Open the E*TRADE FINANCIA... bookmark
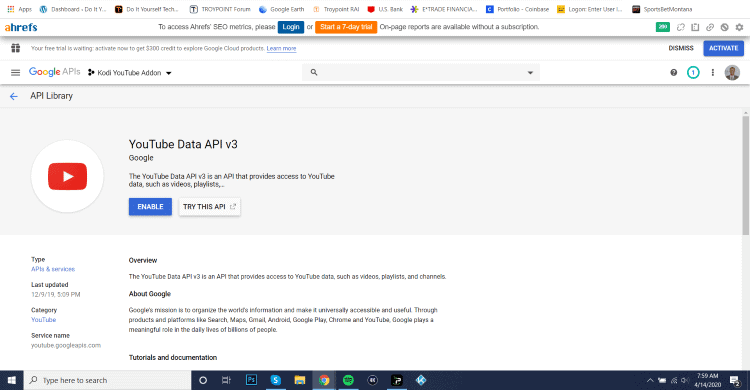This screenshot has width=750, height=390. 444,9
